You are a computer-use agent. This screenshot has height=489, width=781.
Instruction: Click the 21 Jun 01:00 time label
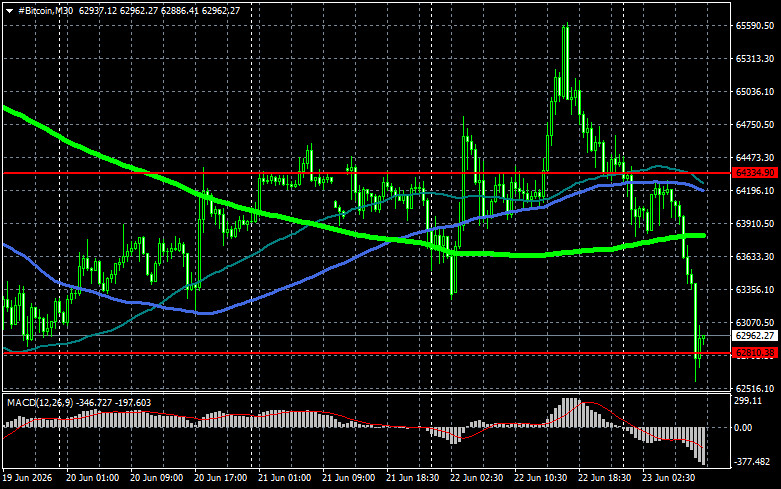(285, 478)
